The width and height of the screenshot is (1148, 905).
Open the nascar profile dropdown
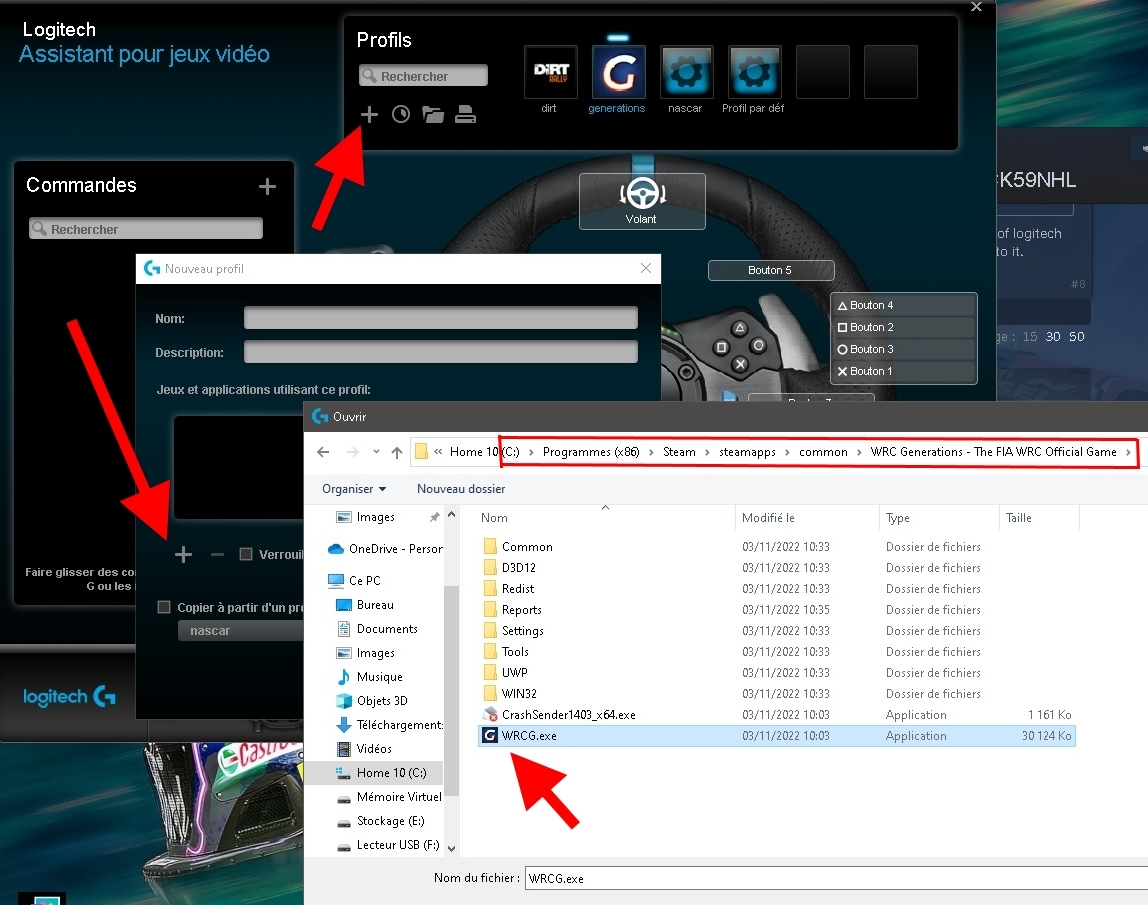pos(240,629)
